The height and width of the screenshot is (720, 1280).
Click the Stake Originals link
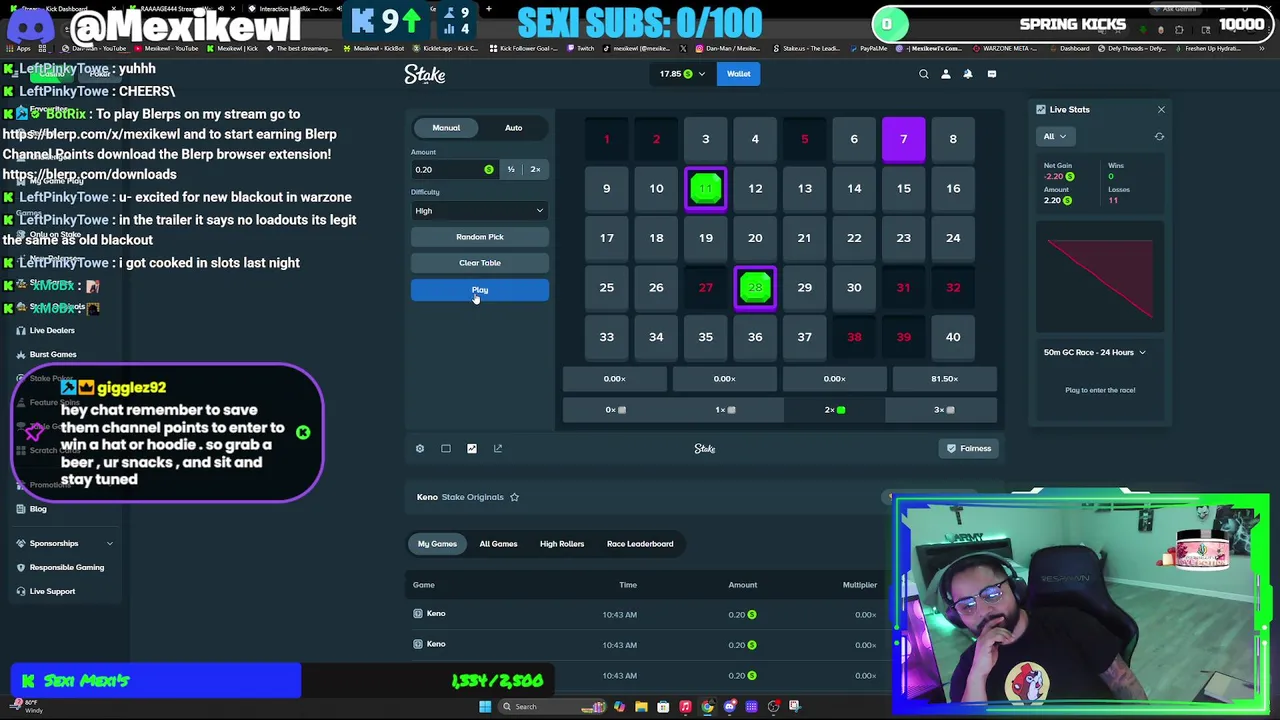474,497
